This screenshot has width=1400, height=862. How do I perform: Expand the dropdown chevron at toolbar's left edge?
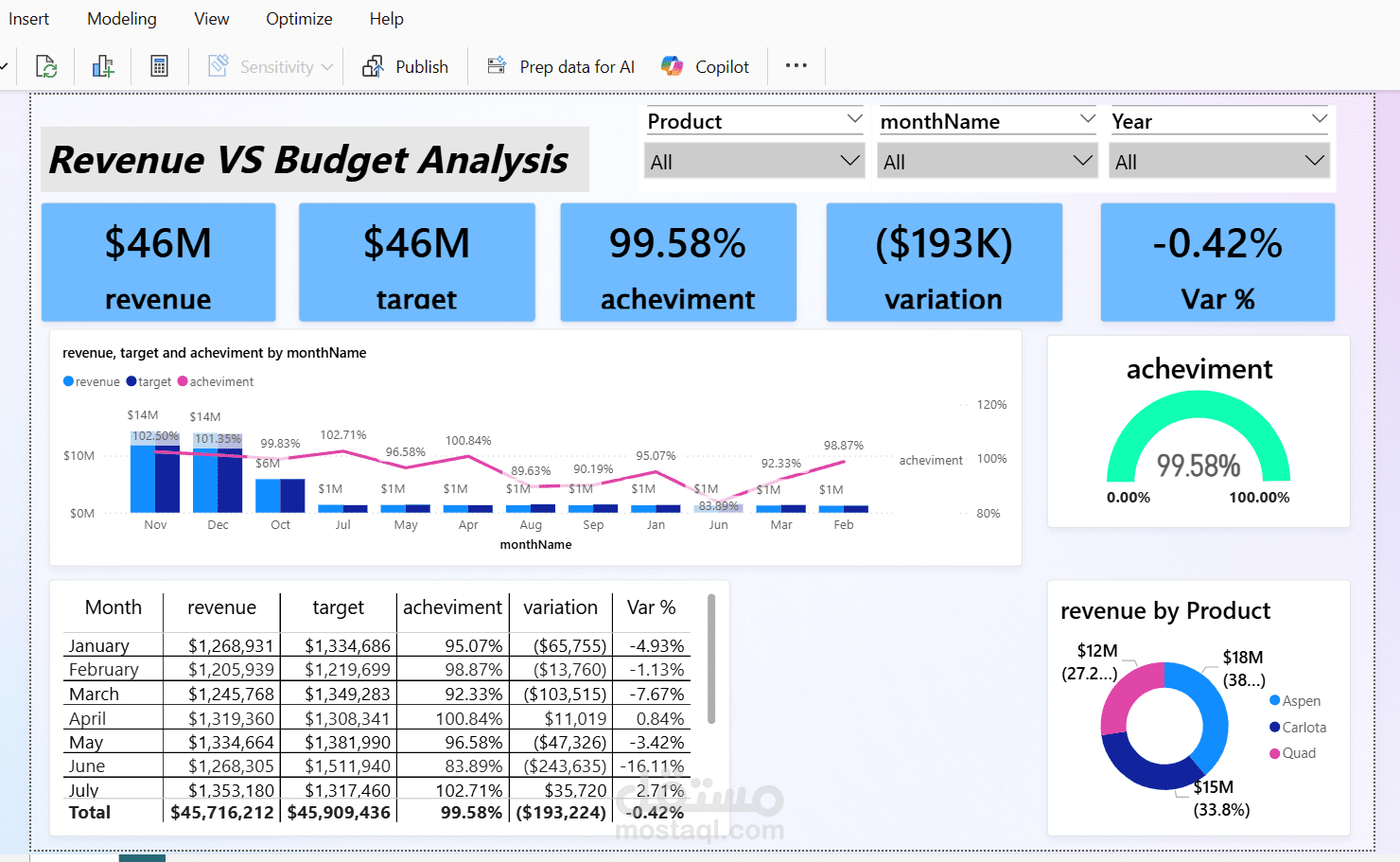click(x=4, y=66)
